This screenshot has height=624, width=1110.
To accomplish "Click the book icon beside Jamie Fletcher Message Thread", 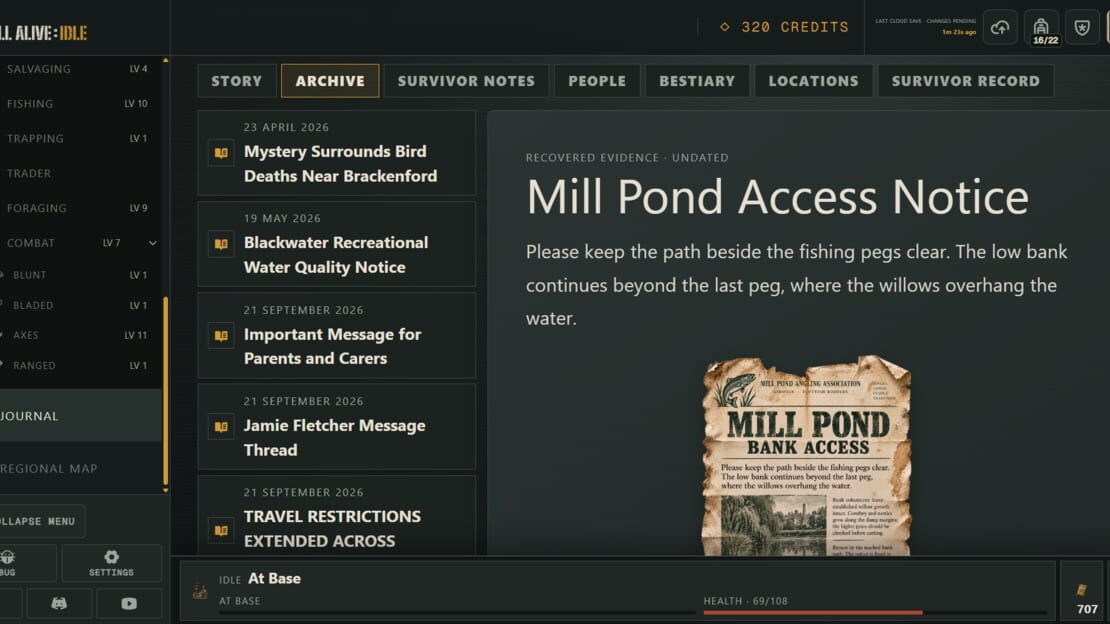I will 221,427.
